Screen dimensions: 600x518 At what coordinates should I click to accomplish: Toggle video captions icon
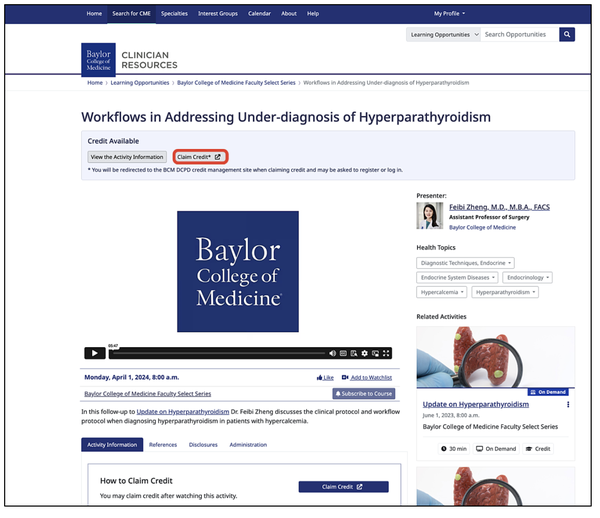pos(343,353)
